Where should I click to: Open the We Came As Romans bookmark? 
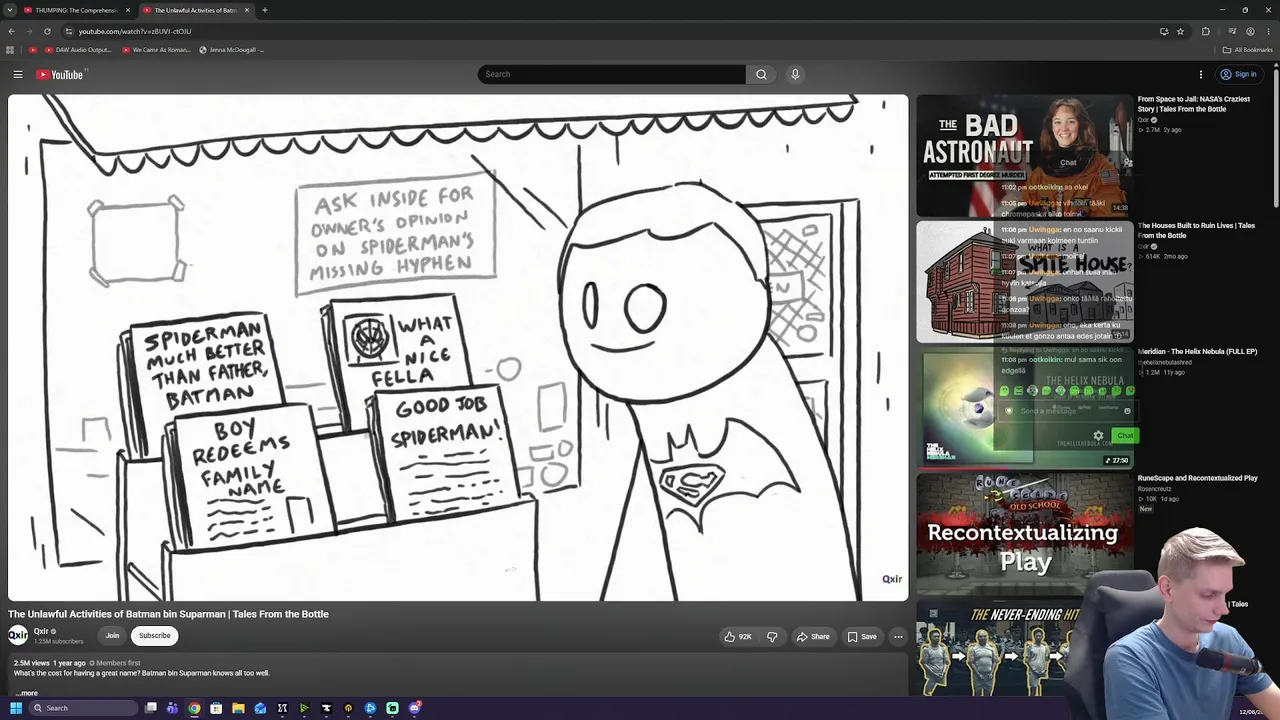[156, 50]
